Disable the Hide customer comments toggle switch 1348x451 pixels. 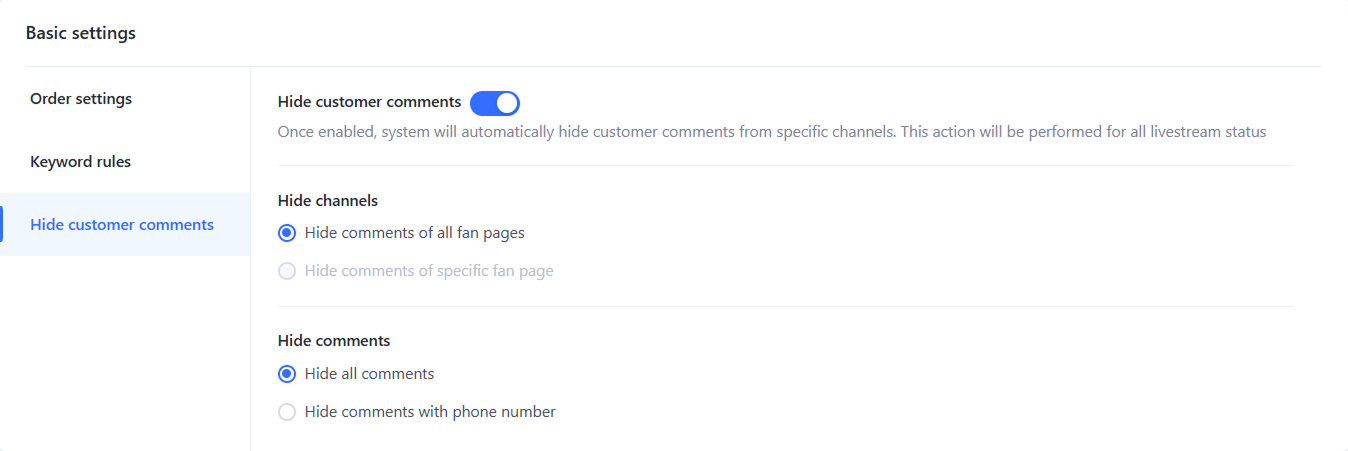tap(495, 102)
